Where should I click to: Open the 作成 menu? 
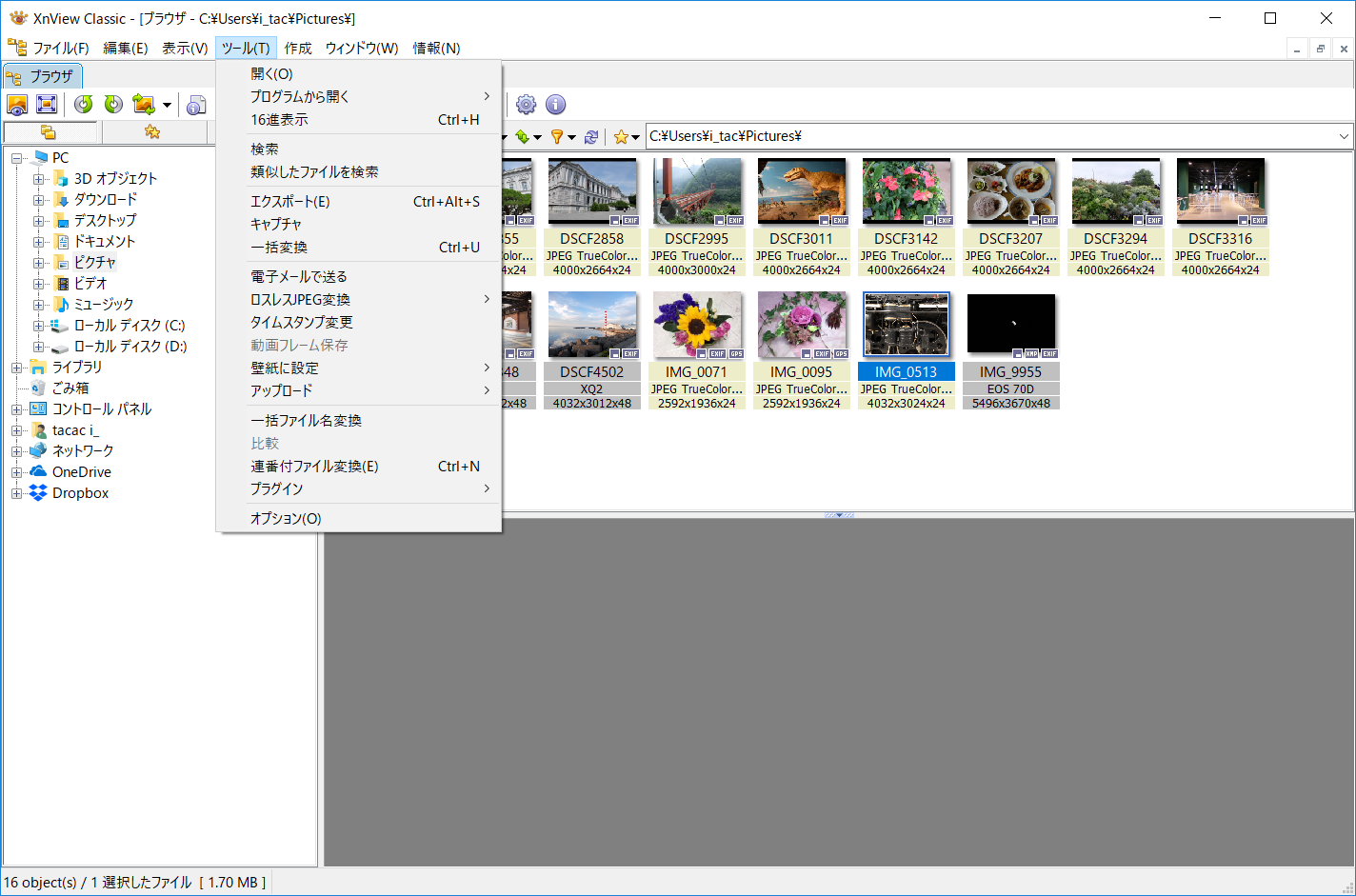click(x=298, y=49)
